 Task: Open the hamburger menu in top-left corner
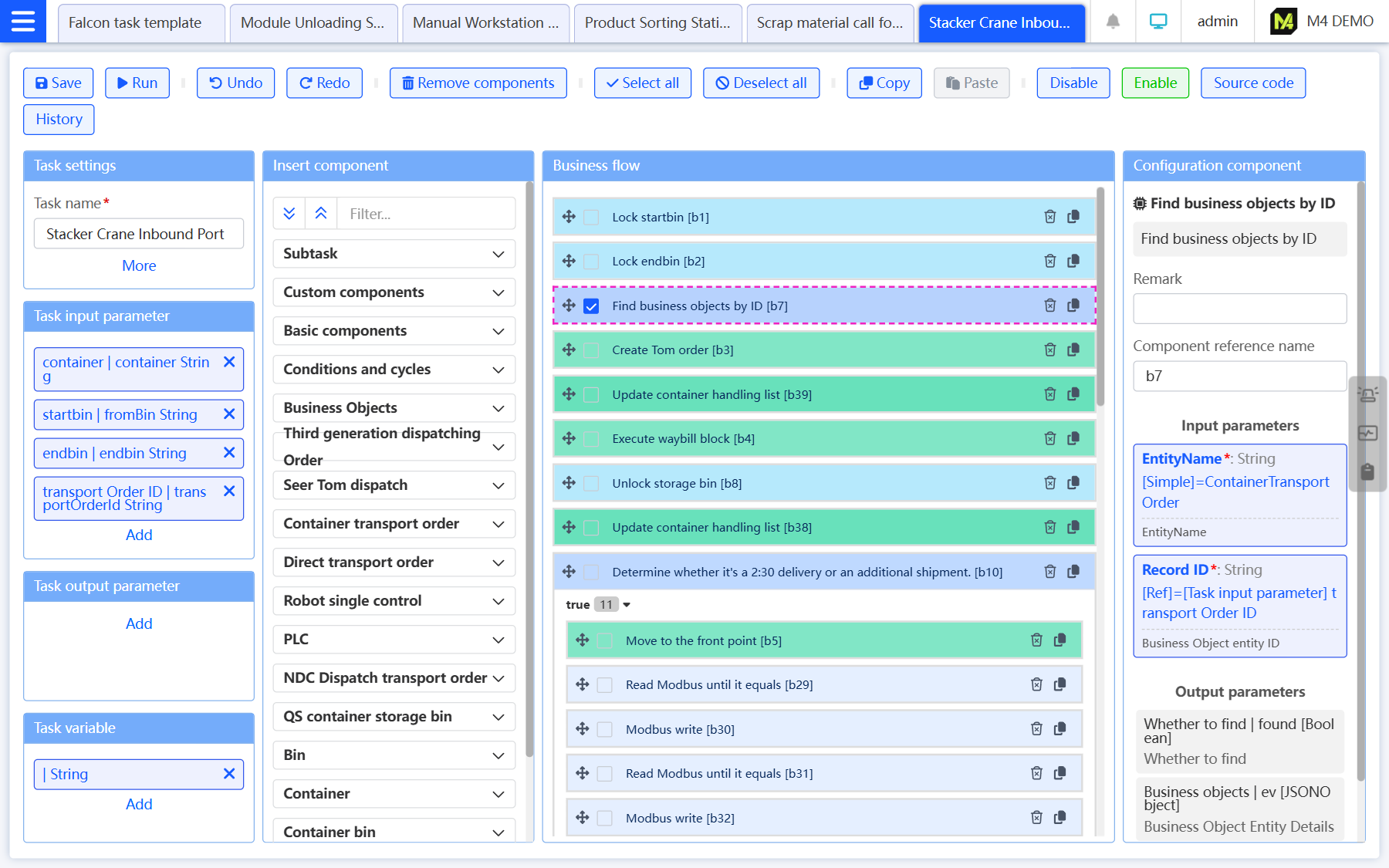pos(23,22)
